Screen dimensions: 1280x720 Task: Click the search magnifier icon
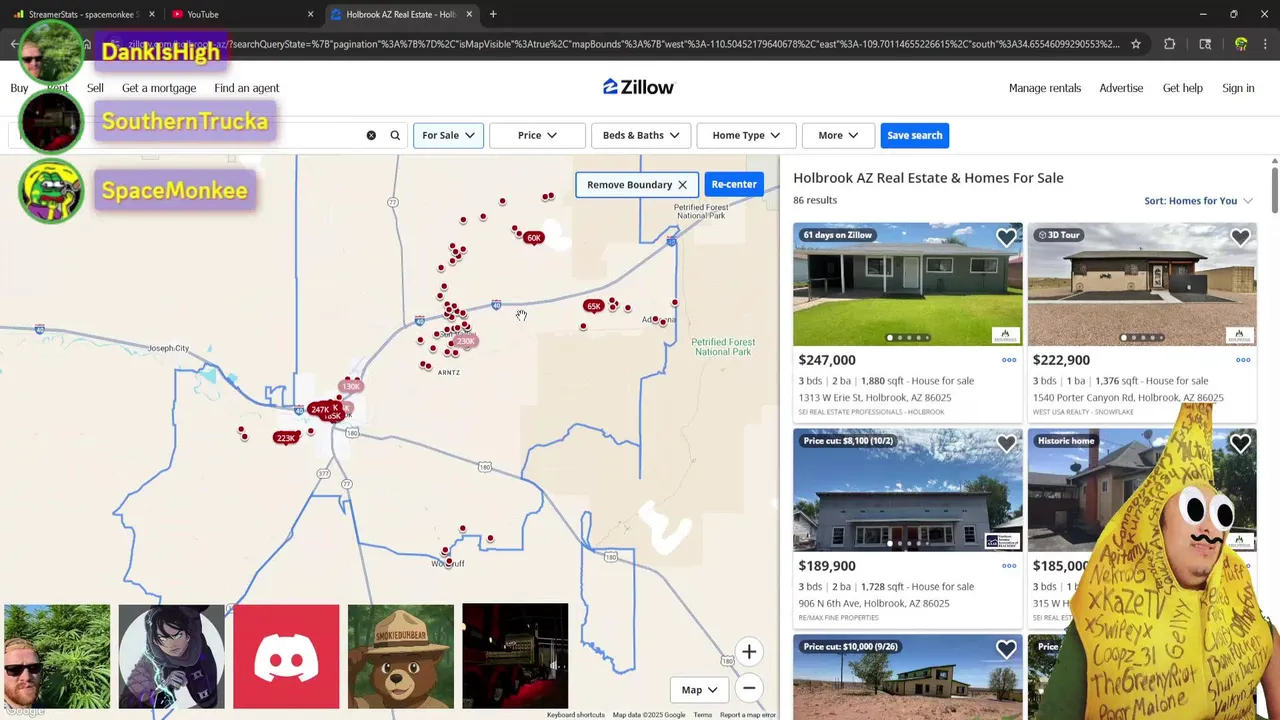[x=395, y=135]
